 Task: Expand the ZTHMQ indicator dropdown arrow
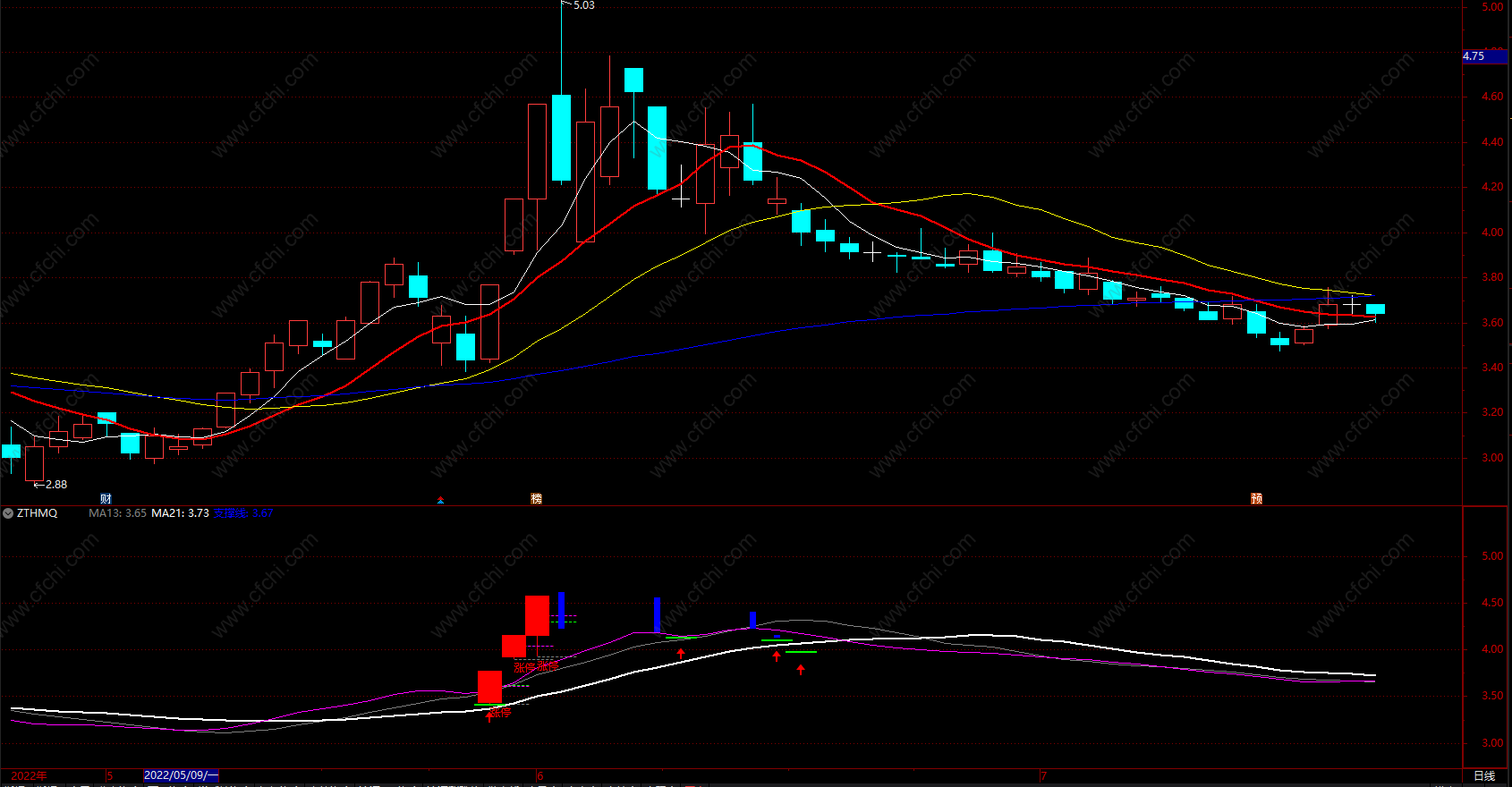tap(8, 513)
